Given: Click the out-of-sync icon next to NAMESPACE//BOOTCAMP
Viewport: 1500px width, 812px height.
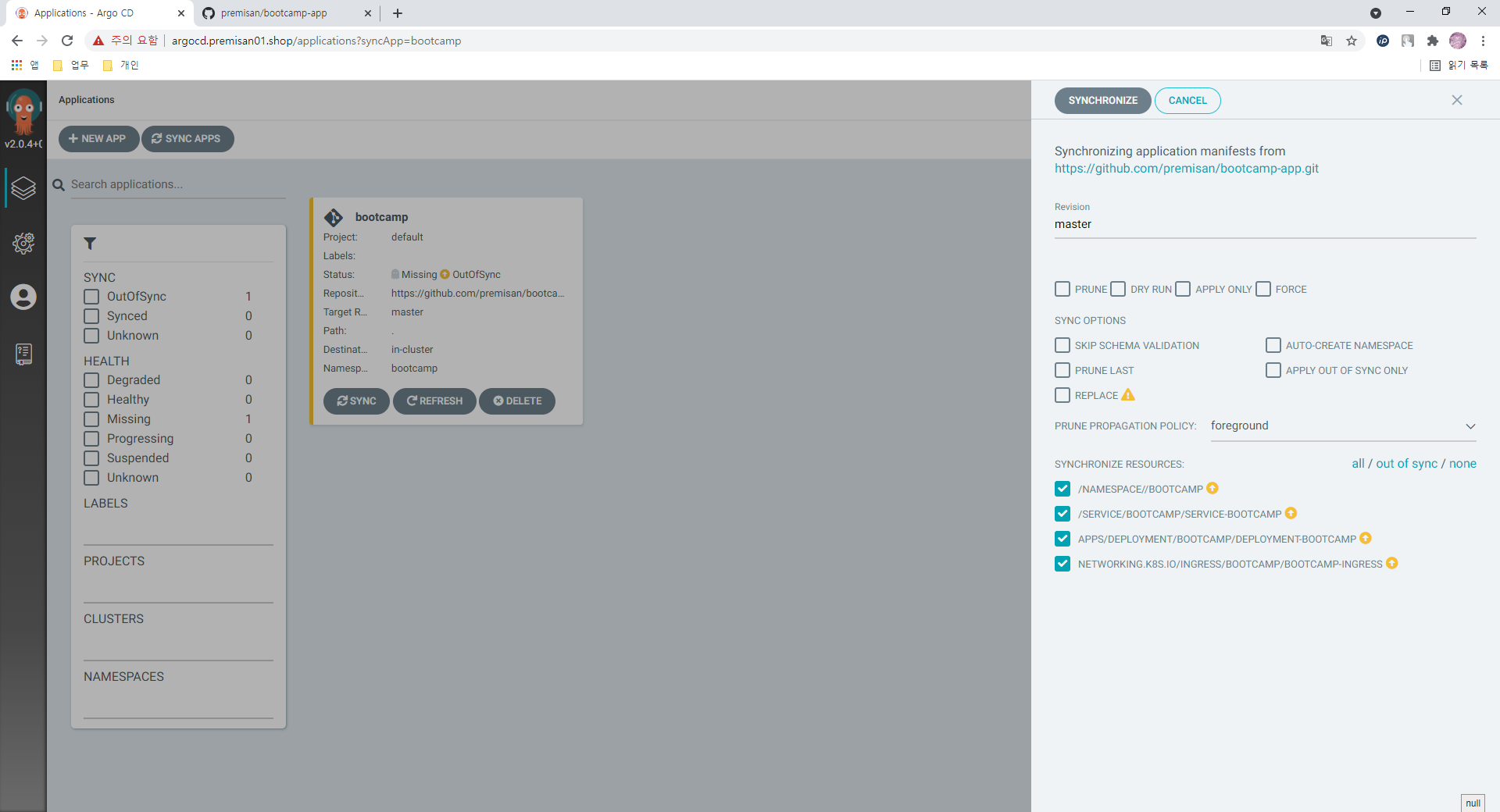Looking at the screenshot, I should [x=1212, y=488].
